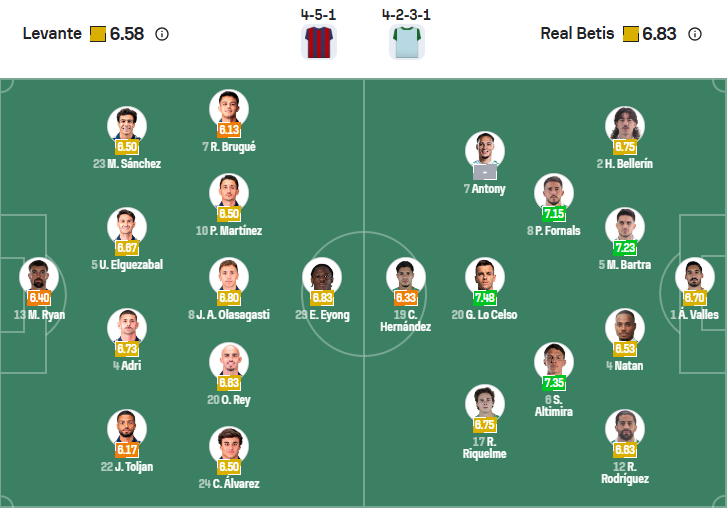Open goalkeeper M. Ryan's player photo
Image resolution: width=727 pixels, height=508 pixels.
click(39, 276)
